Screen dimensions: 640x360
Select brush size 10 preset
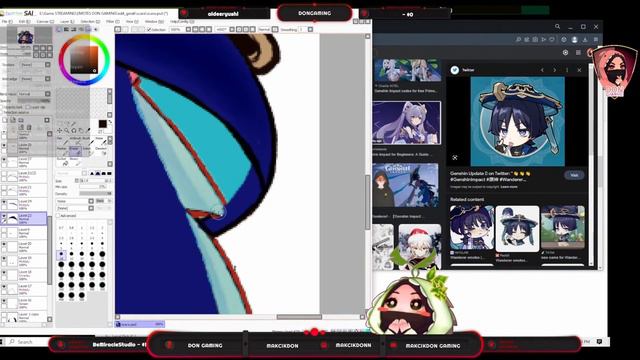pyautogui.click(x=61, y=254)
